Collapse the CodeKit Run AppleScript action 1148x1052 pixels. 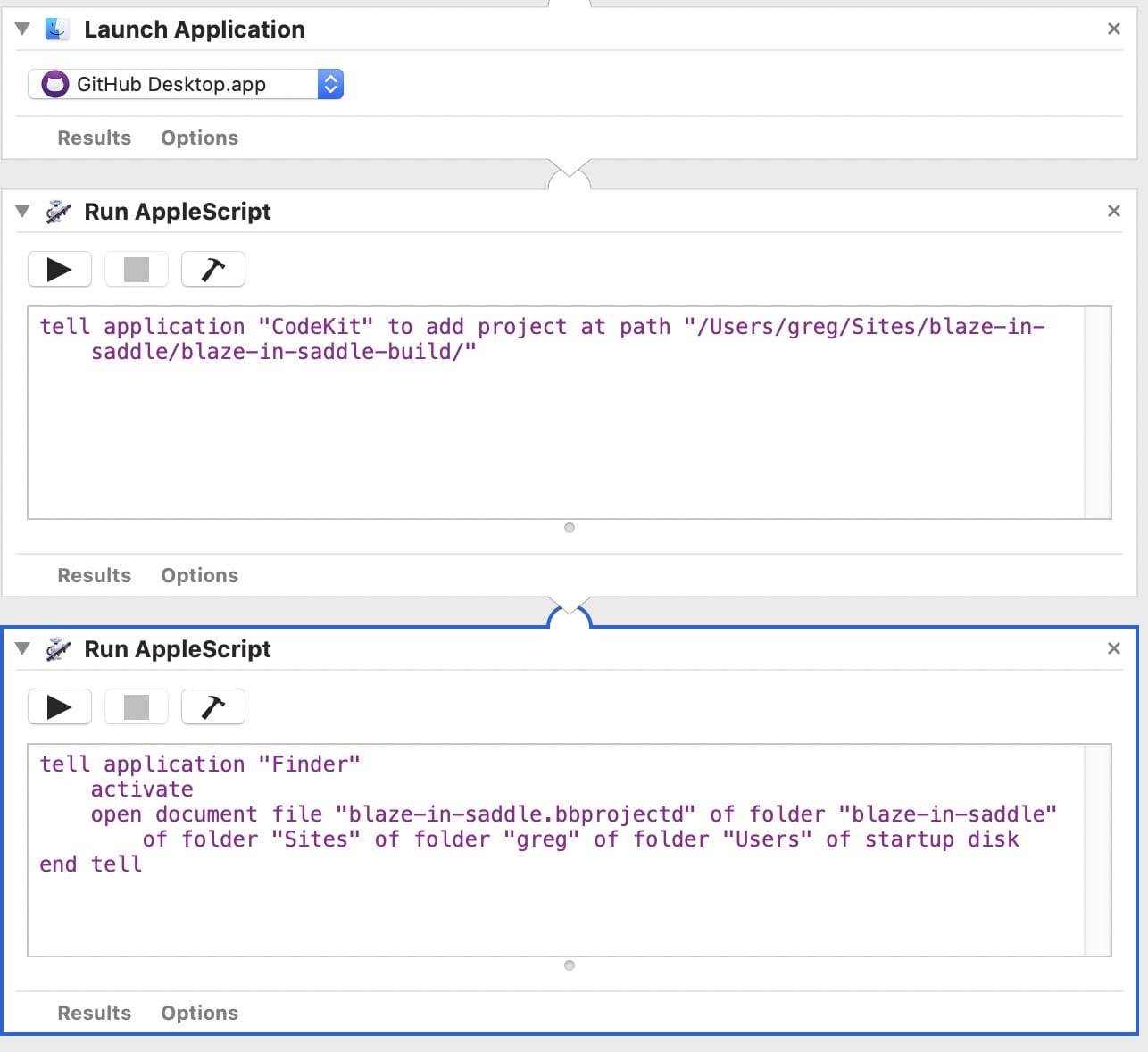click(x=23, y=211)
